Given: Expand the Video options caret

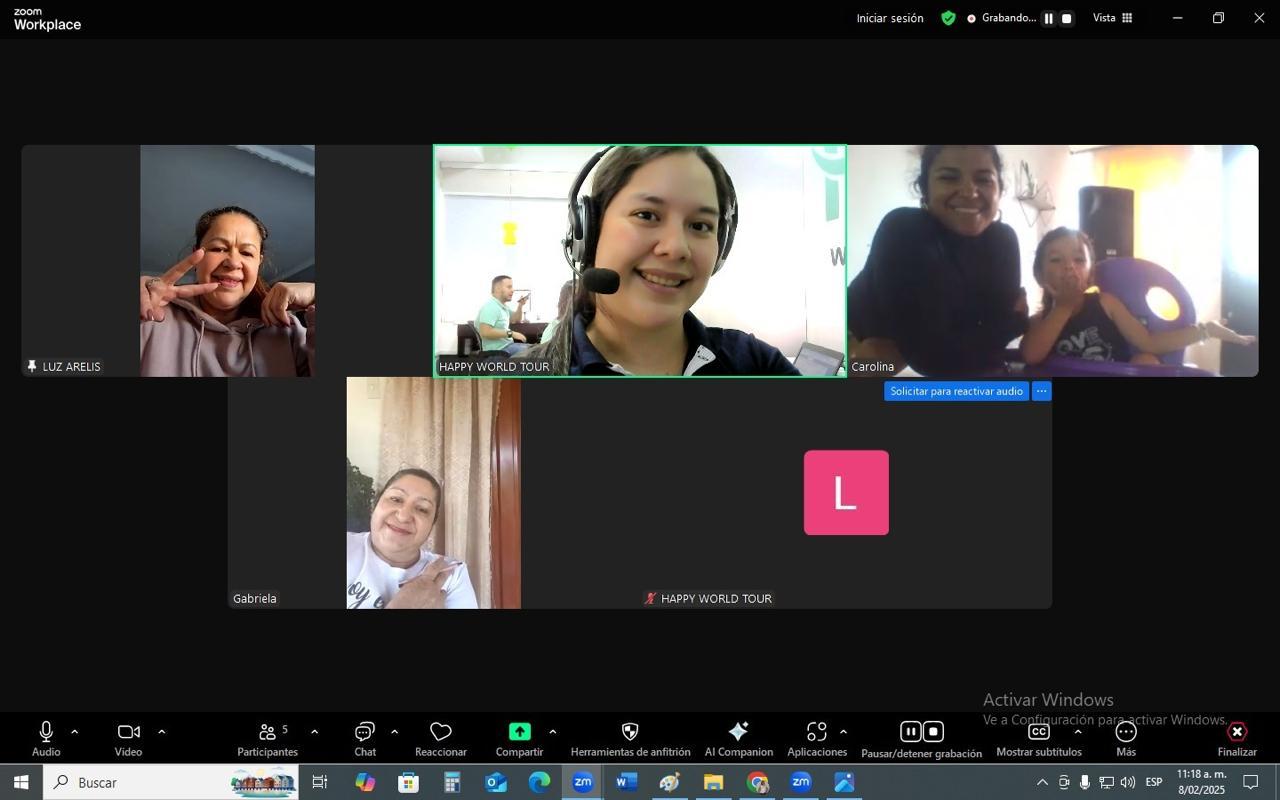Looking at the screenshot, I should click(x=161, y=732).
